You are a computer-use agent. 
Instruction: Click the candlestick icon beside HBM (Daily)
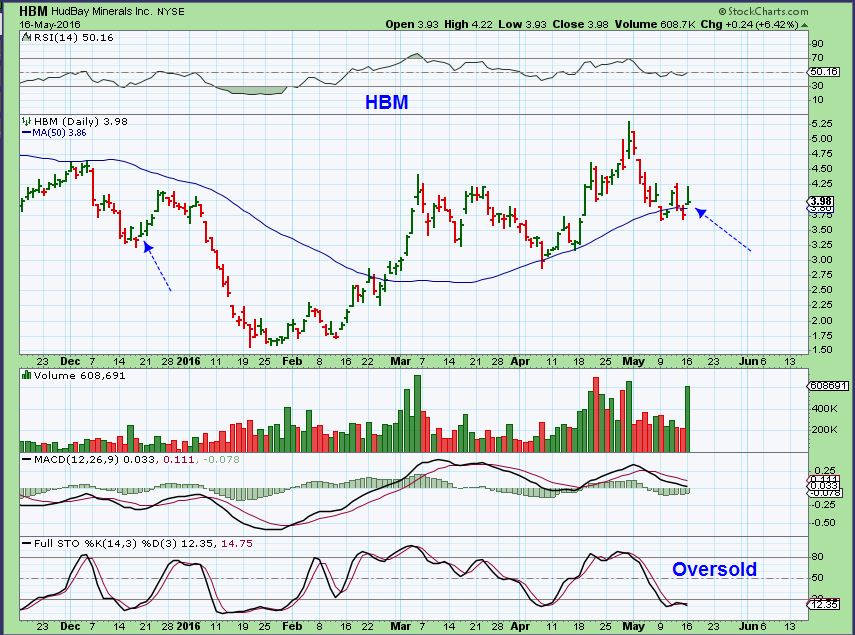tap(27, 122)
